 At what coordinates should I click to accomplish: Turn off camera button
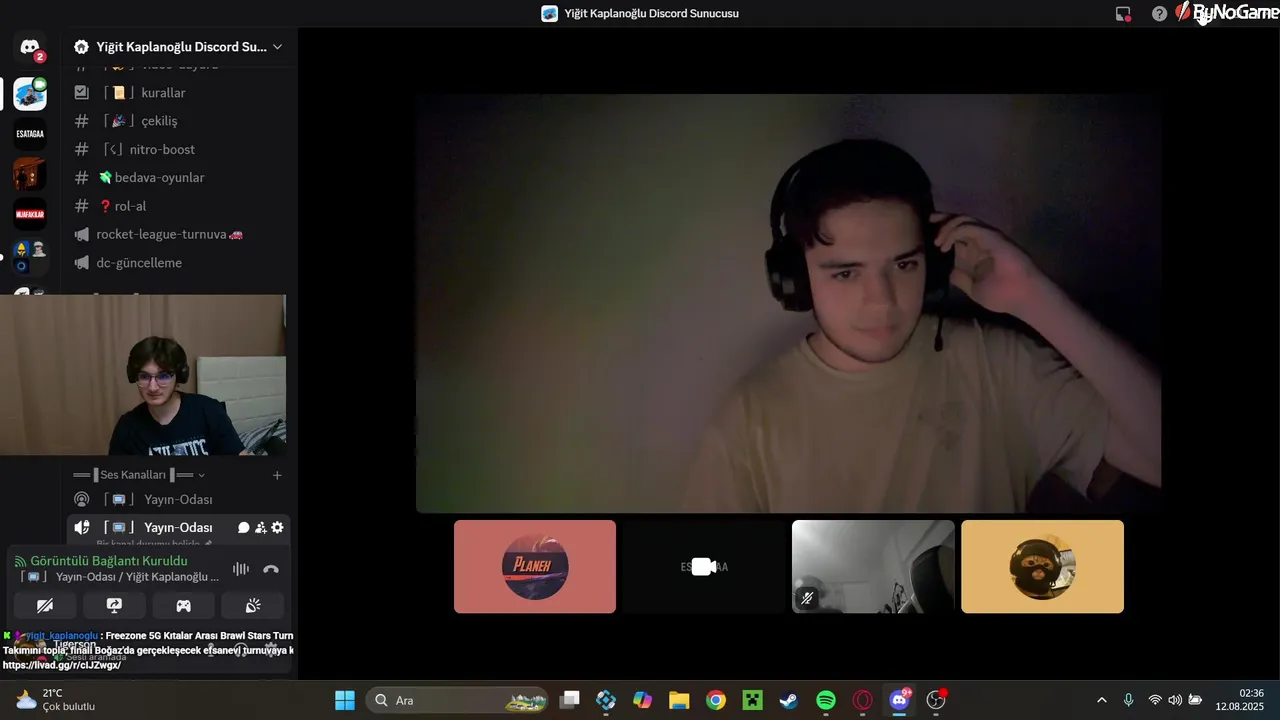tap(45, 605)
